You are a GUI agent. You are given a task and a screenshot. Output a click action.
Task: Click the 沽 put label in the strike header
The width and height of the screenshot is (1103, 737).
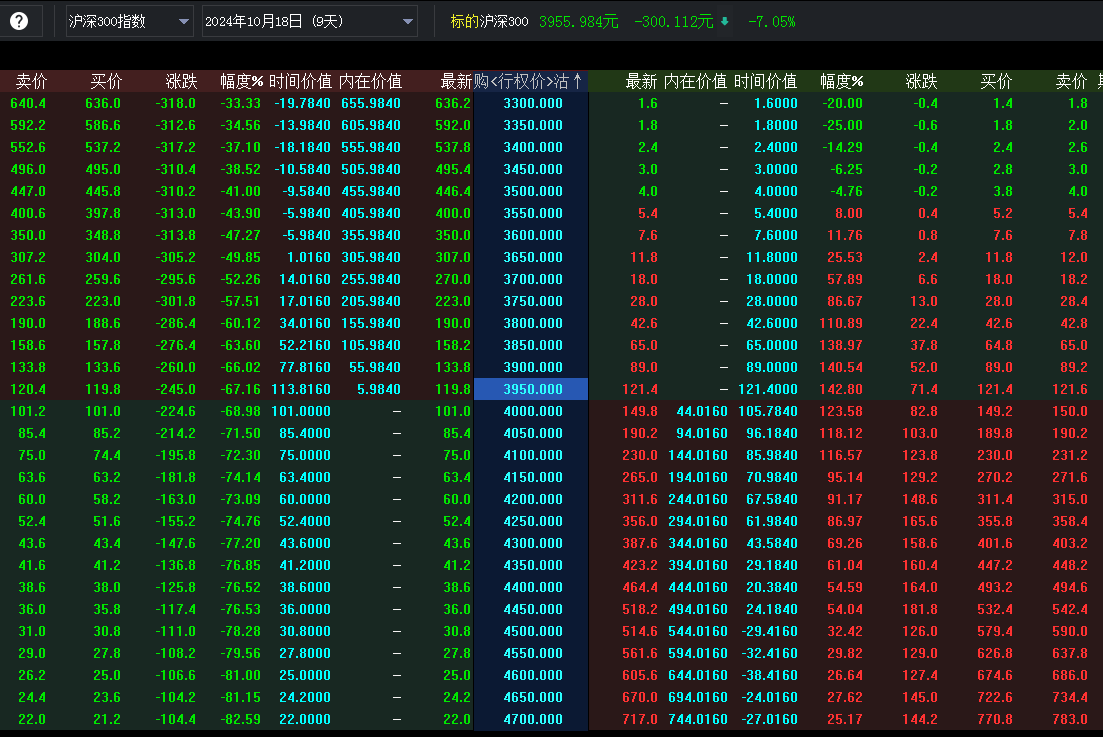click(x=561, y=82)
